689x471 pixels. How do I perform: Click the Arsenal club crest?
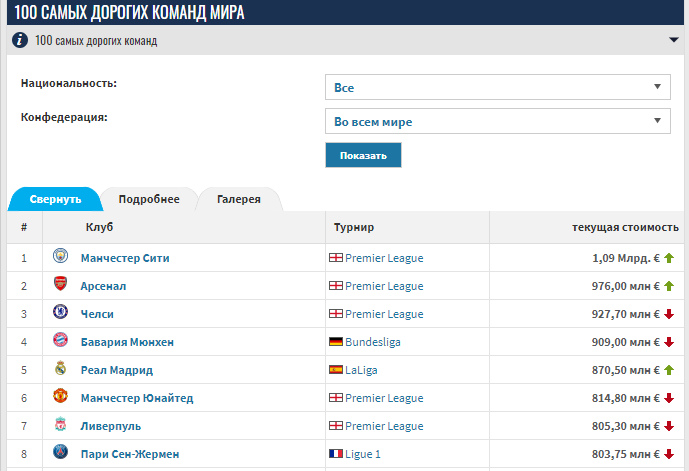point(60,284)
